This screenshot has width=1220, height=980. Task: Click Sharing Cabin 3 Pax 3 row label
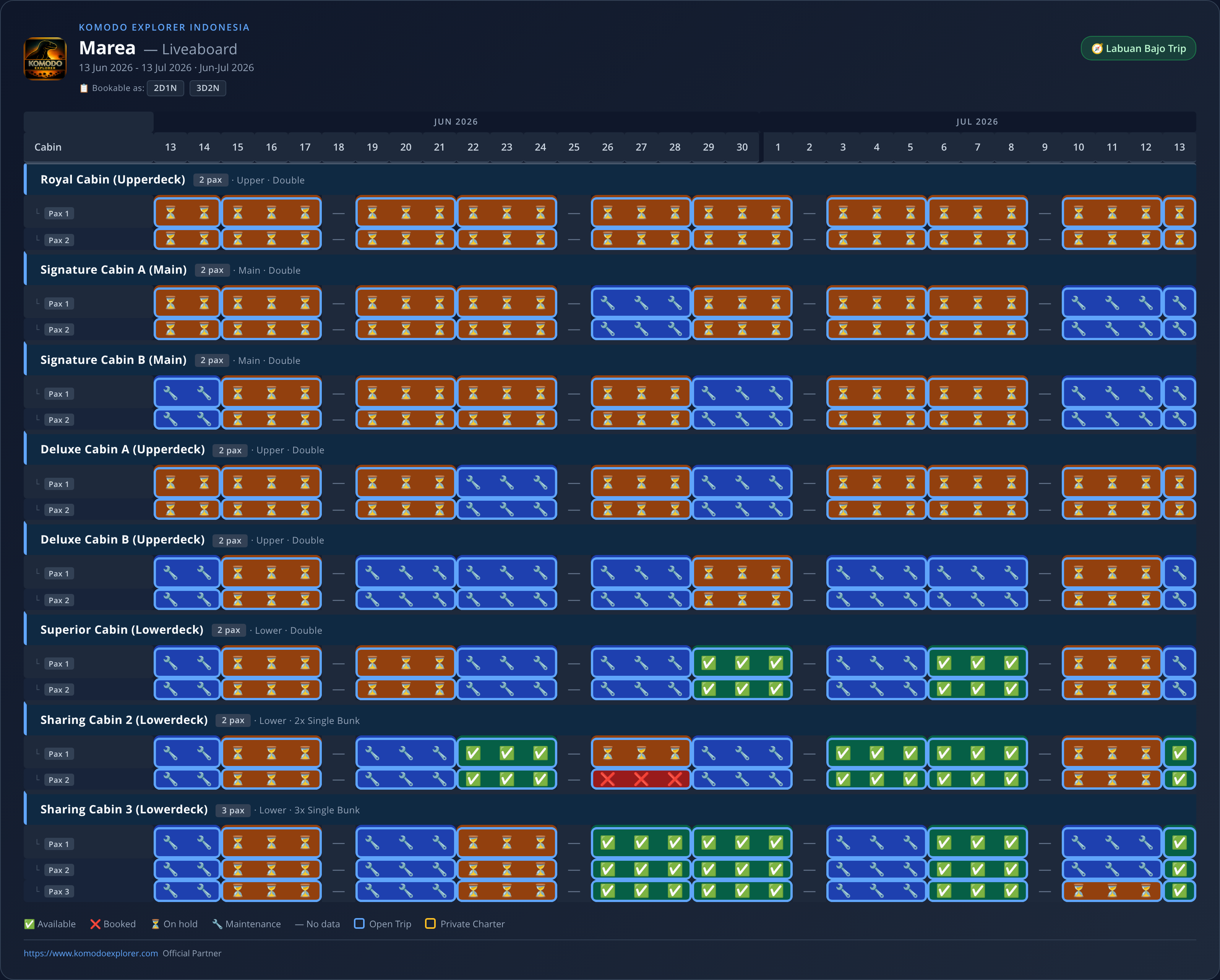click(59, 892)
